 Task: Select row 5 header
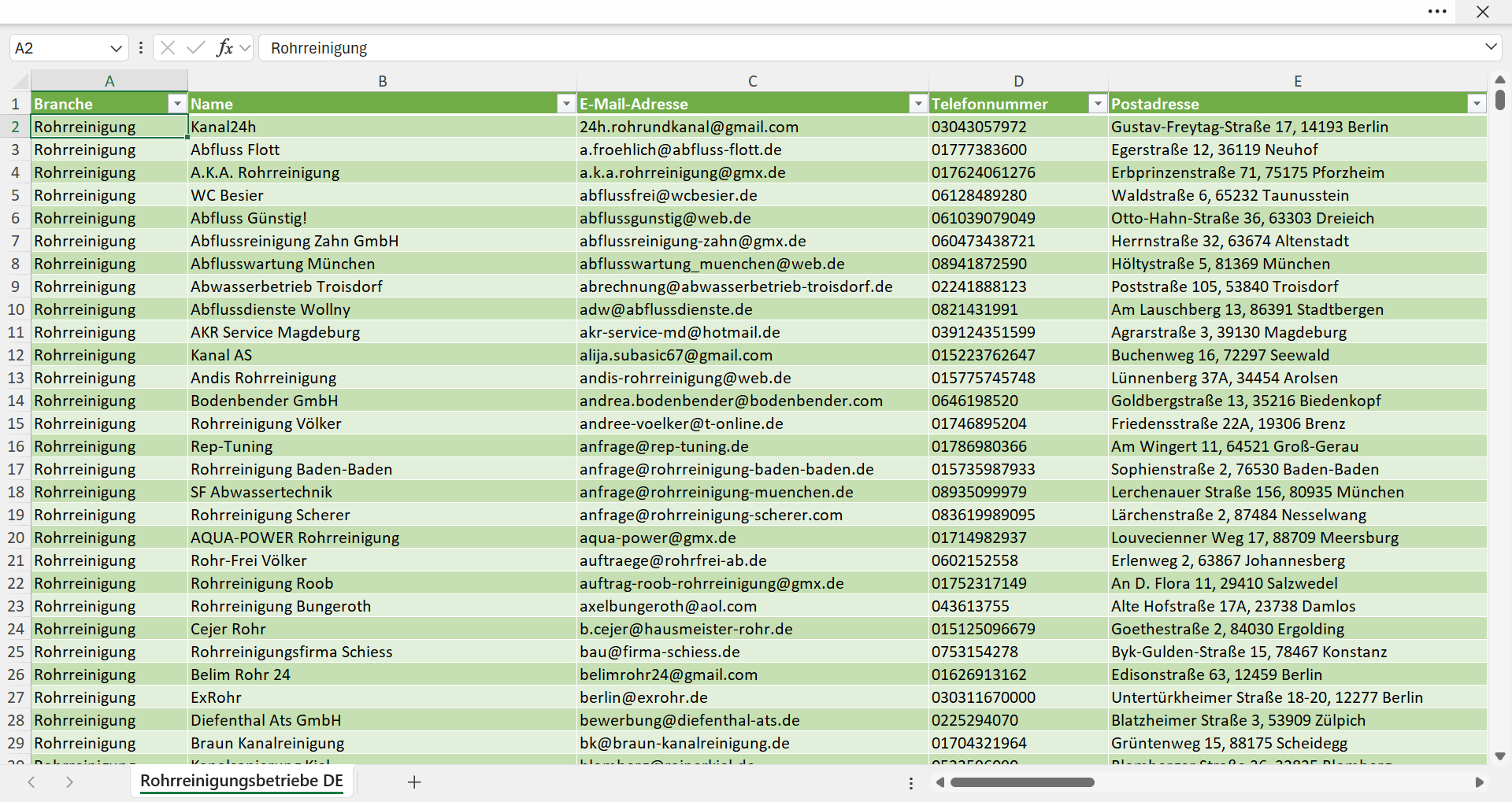click(x=15, y=195)
